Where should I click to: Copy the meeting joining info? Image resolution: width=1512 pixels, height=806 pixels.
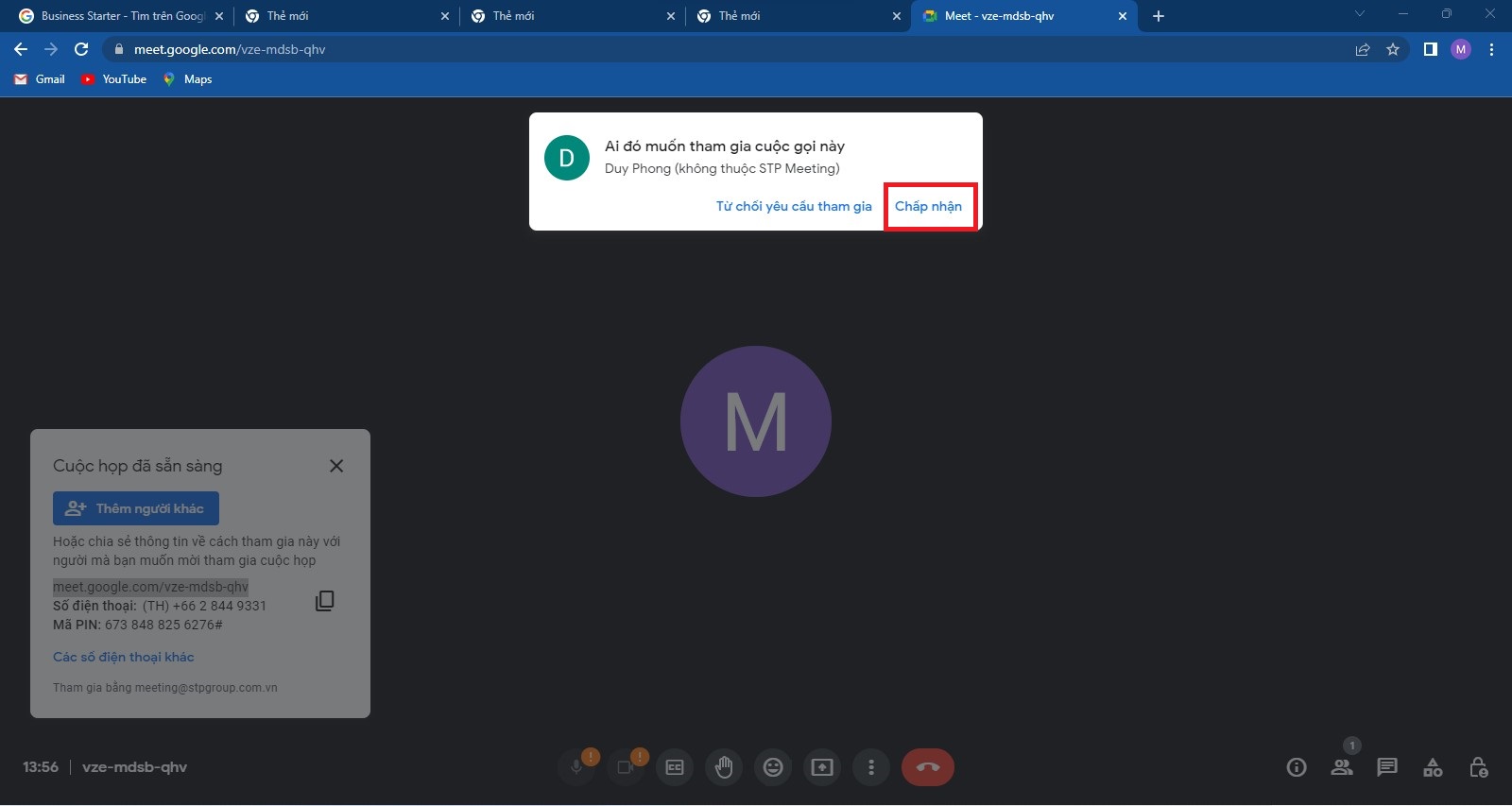[324, 601]
